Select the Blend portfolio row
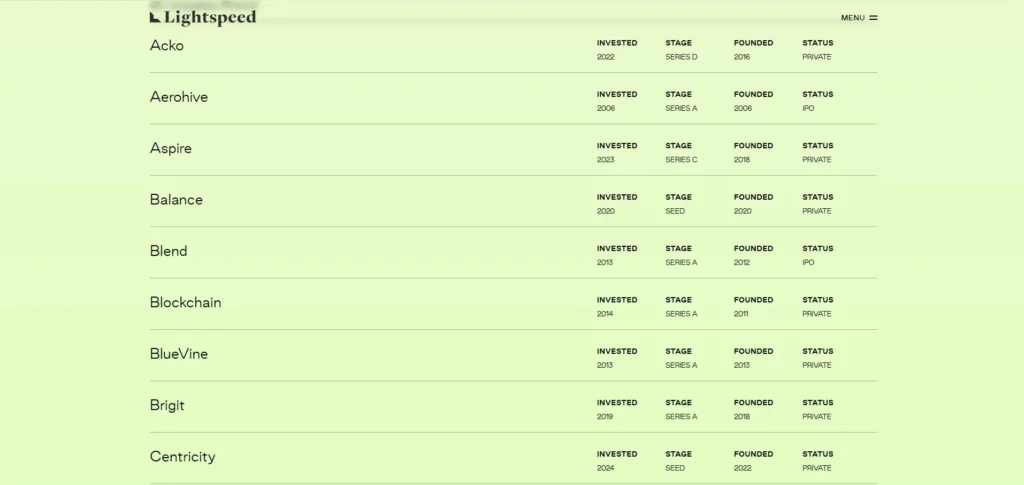The height and width of the screenshot is (485, 1024). pyautogui.click(x=513, y=253)
